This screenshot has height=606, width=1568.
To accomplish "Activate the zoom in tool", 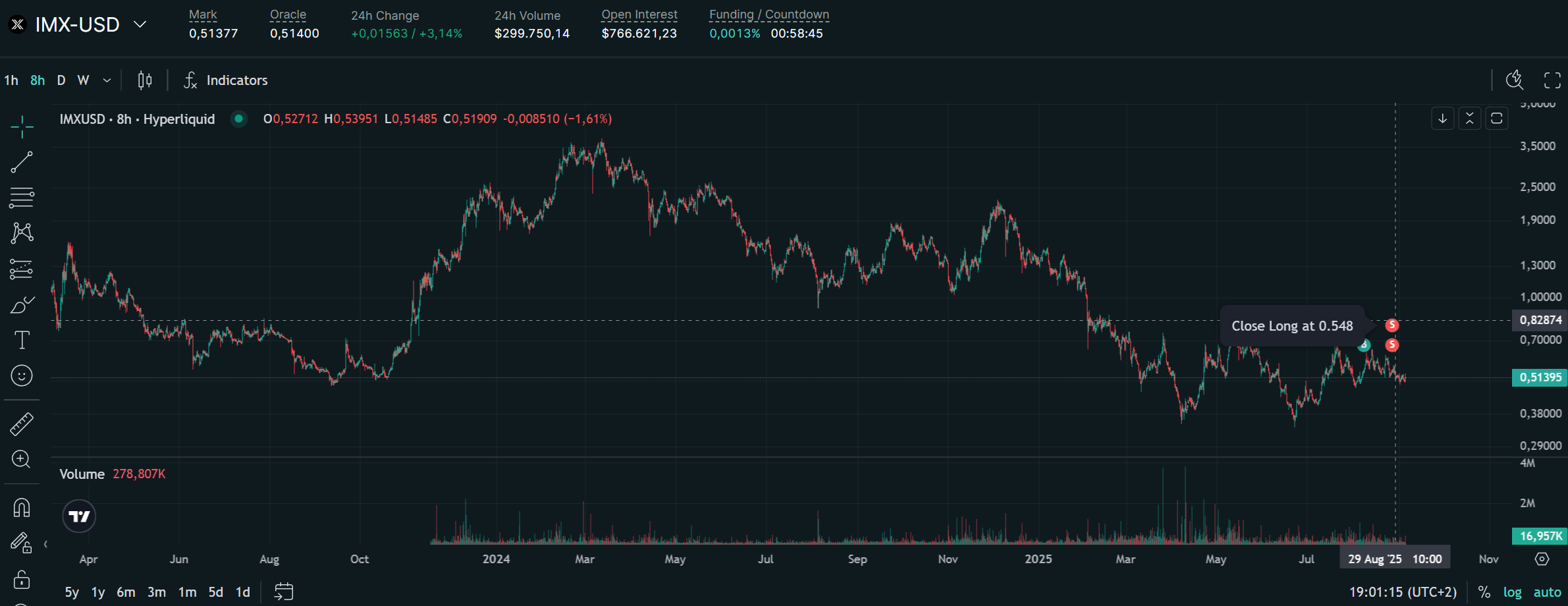I will (x=22, y=459).
